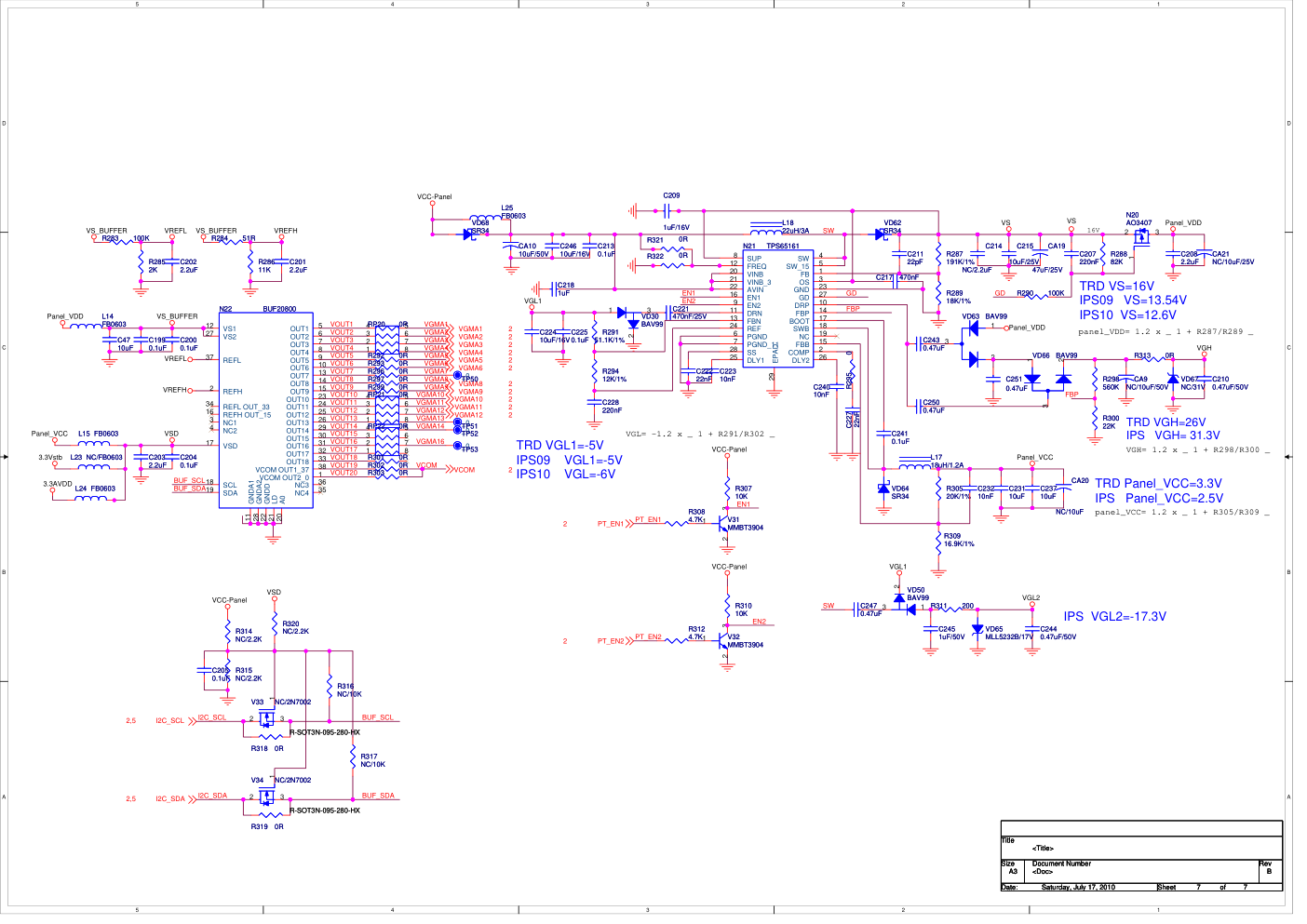The image size is (1307, 924).
Task: Click the panel_VCC formula with R305/R309
Action: (x=1181, y=513)
